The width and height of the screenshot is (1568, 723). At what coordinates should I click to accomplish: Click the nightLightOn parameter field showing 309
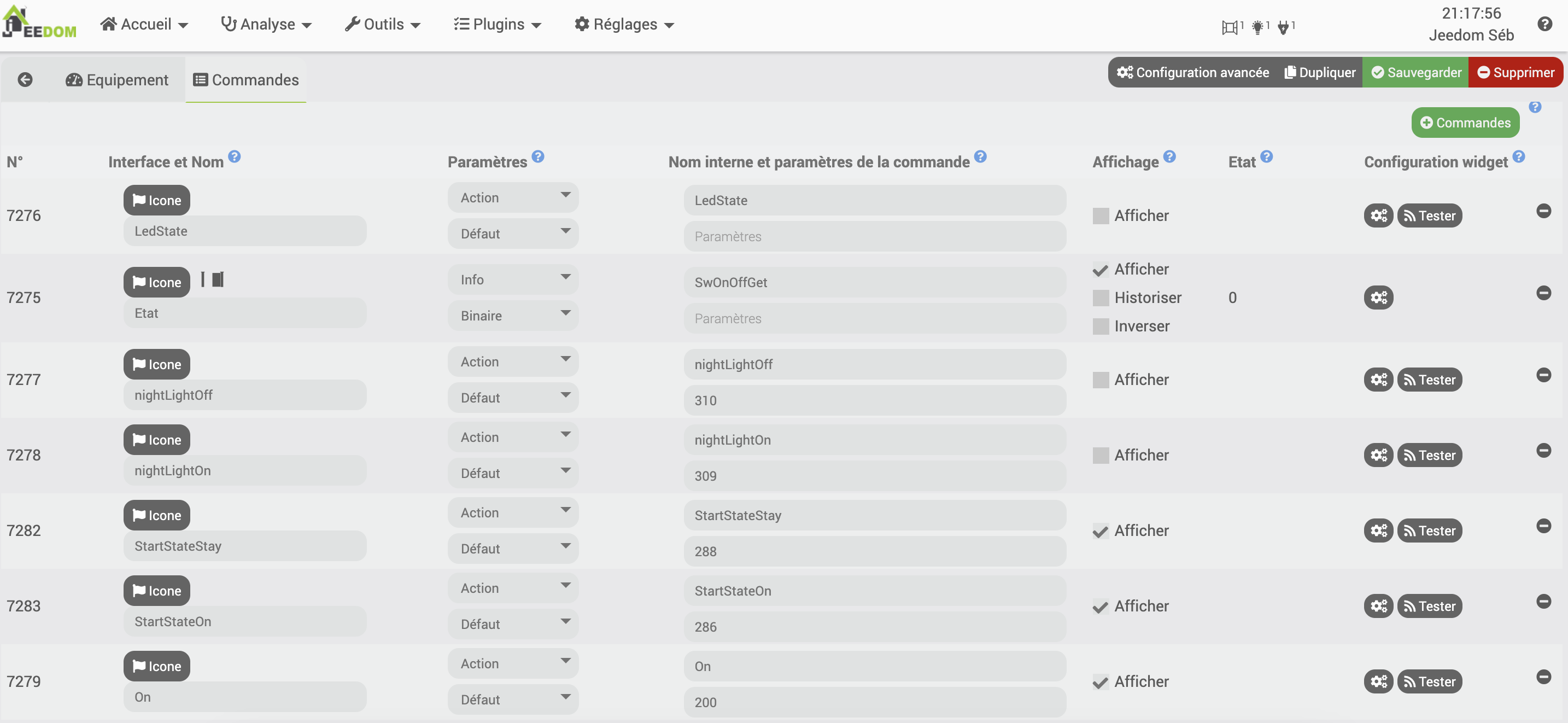[874, 476]
